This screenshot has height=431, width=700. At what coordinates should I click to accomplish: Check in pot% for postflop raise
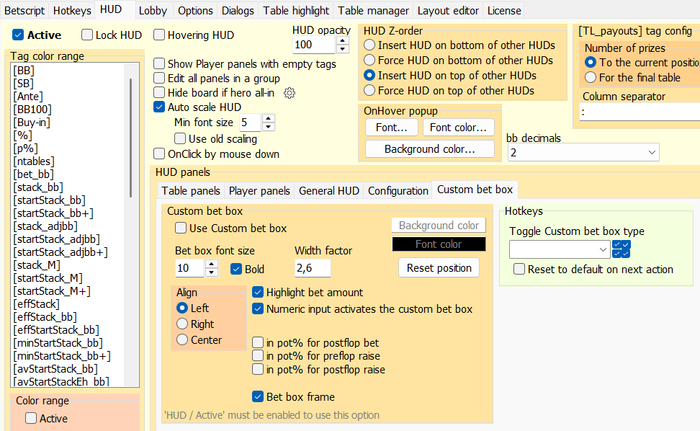(x=258, y=369)
